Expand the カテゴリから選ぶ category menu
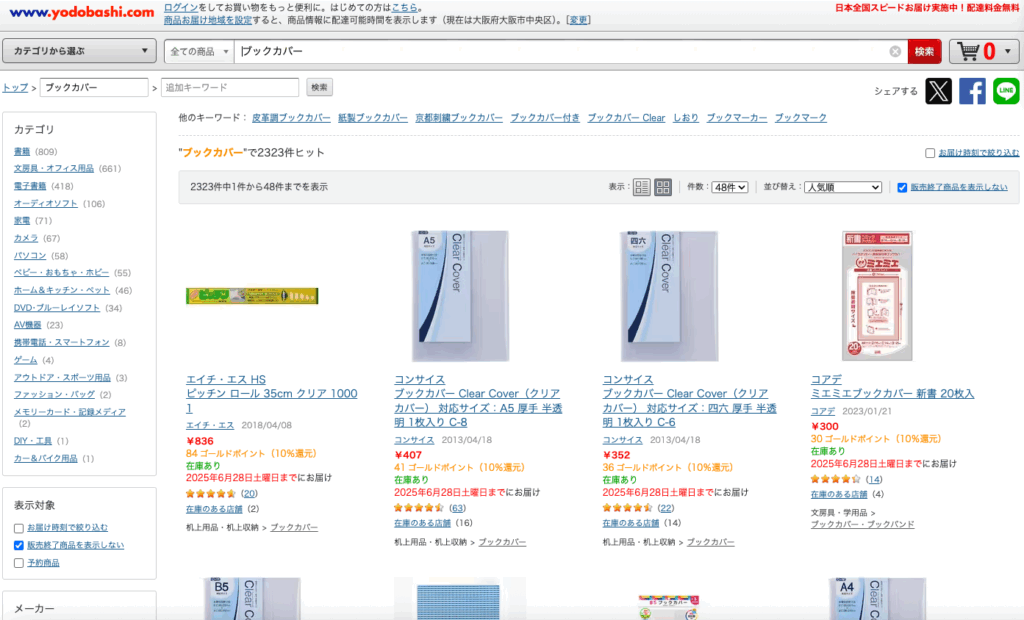The height and width of the screenshot is (620, 1024). pos(79,51)
